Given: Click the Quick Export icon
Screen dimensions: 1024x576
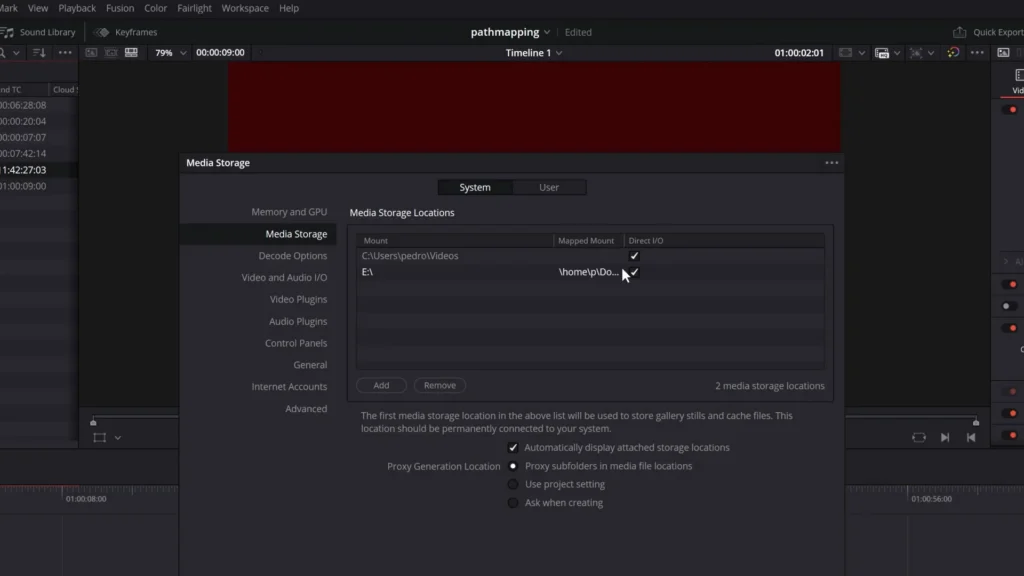Looking at the screenshot, I should coord(959,32).
